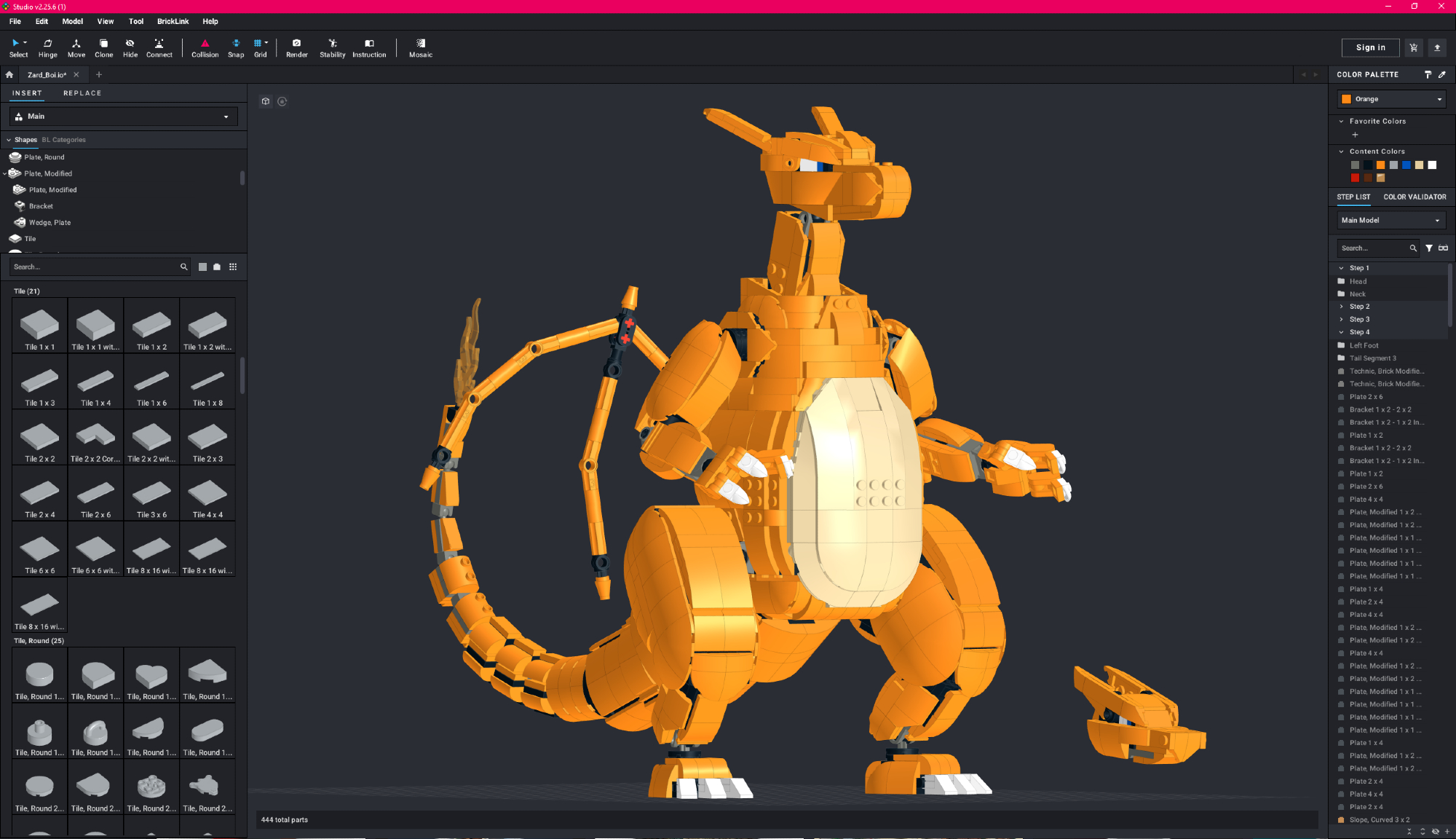Toggle hidden parts eye icon in step list
Image resolution: width=1456 pixels, height=839 pixels.
point(1435,831)
